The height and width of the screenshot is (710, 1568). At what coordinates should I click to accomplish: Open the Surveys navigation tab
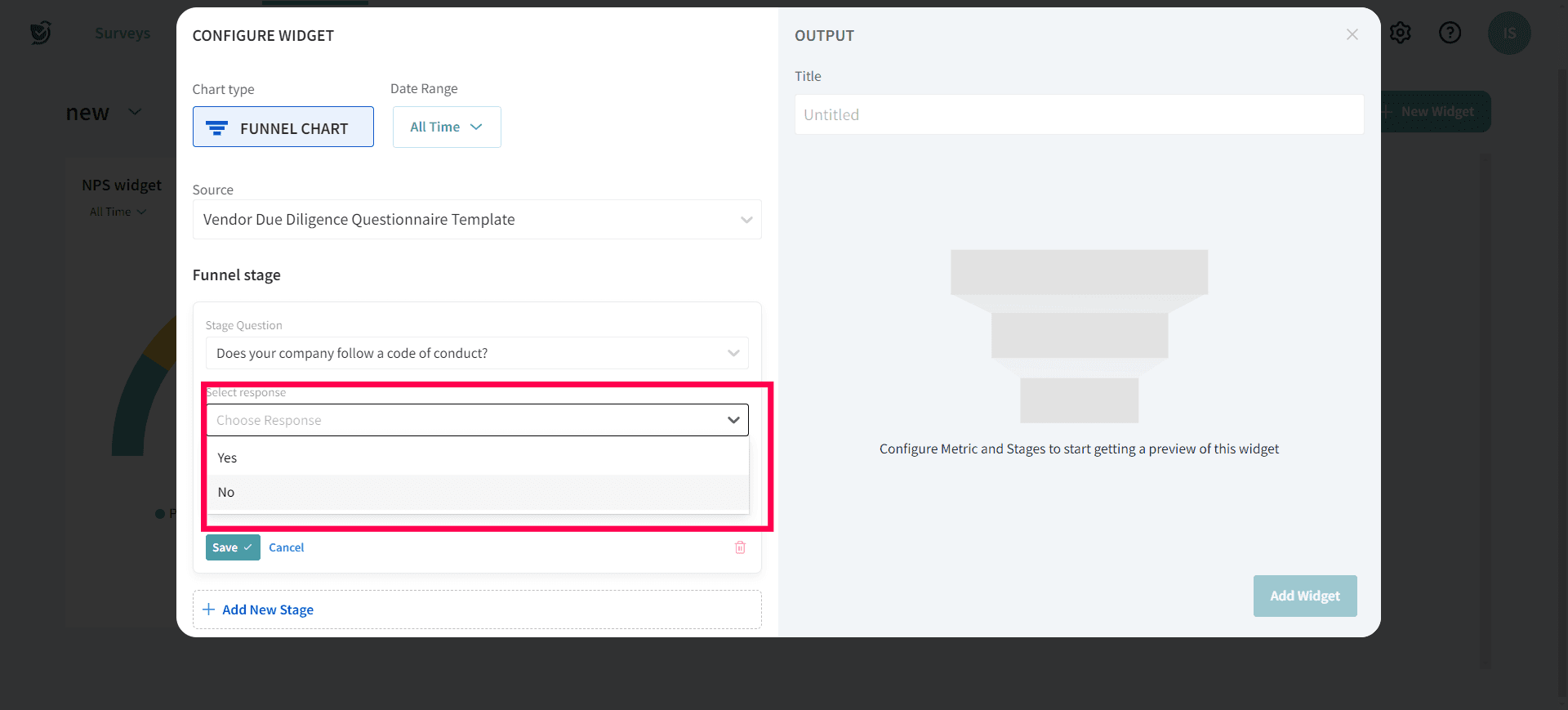(x=122, y=33)
